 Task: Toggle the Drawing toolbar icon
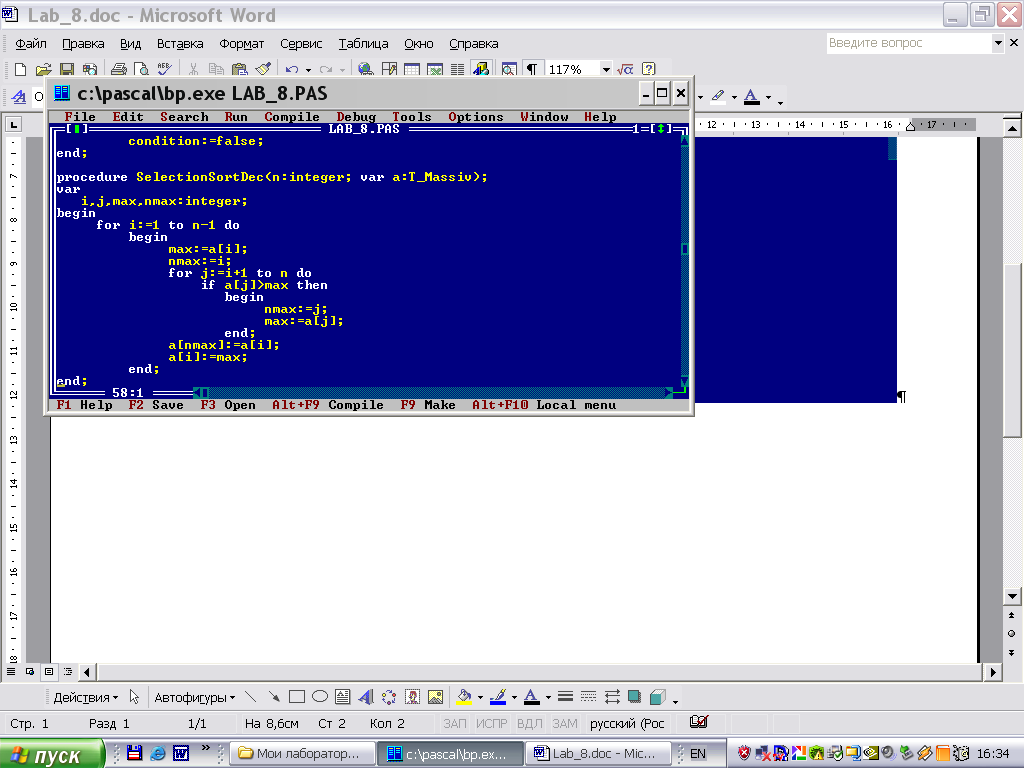(x=481, y=69)
